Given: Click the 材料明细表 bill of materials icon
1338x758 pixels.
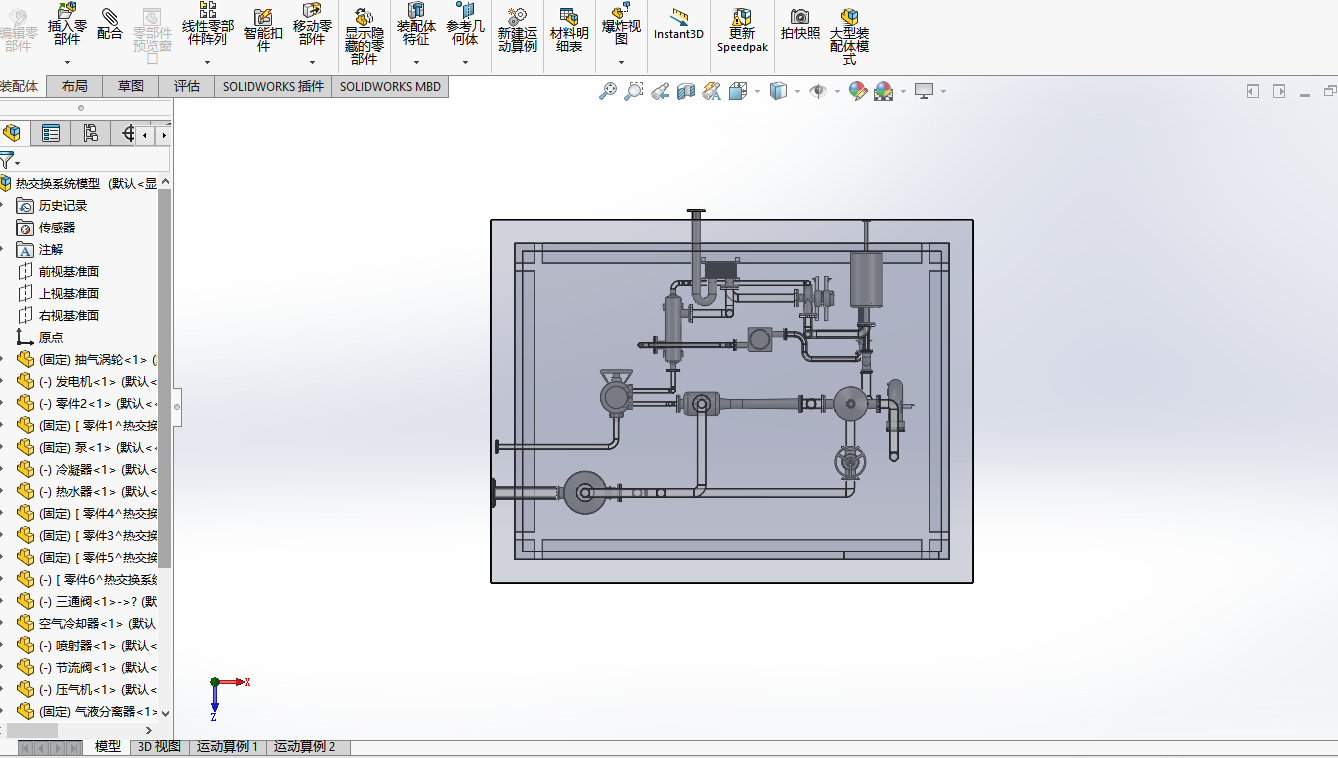Looking at the screenshot, I should pyautogui.click(x=568, y=30).
